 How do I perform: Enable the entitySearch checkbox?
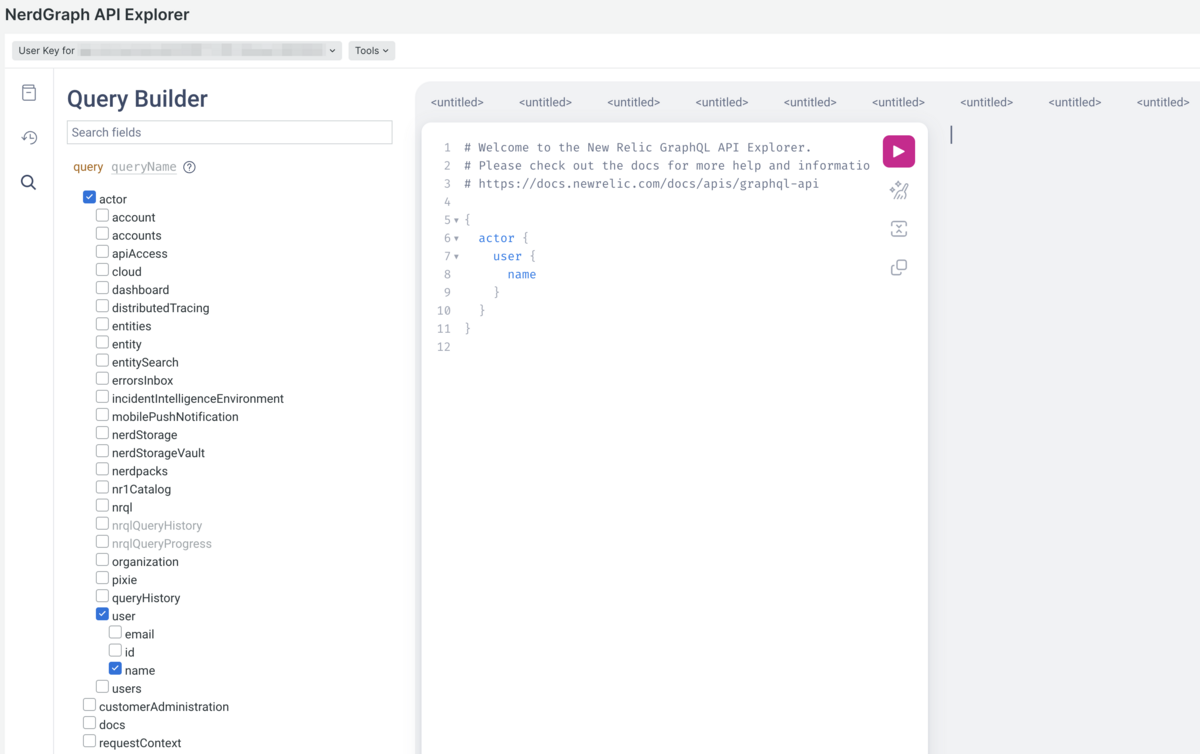[102, 361]
